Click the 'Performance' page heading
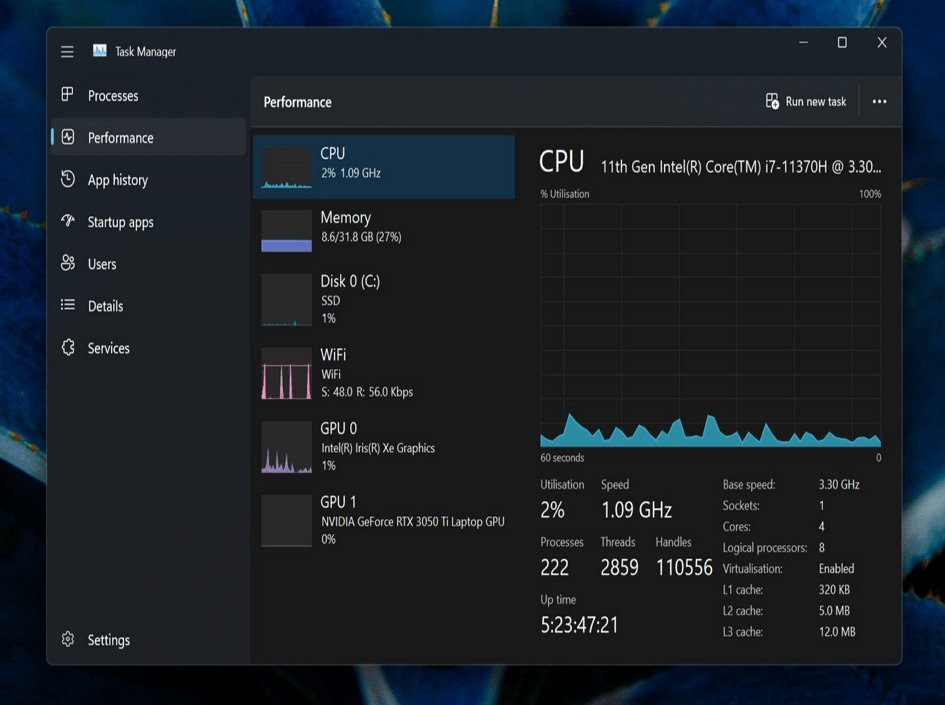 click(298, 102)
